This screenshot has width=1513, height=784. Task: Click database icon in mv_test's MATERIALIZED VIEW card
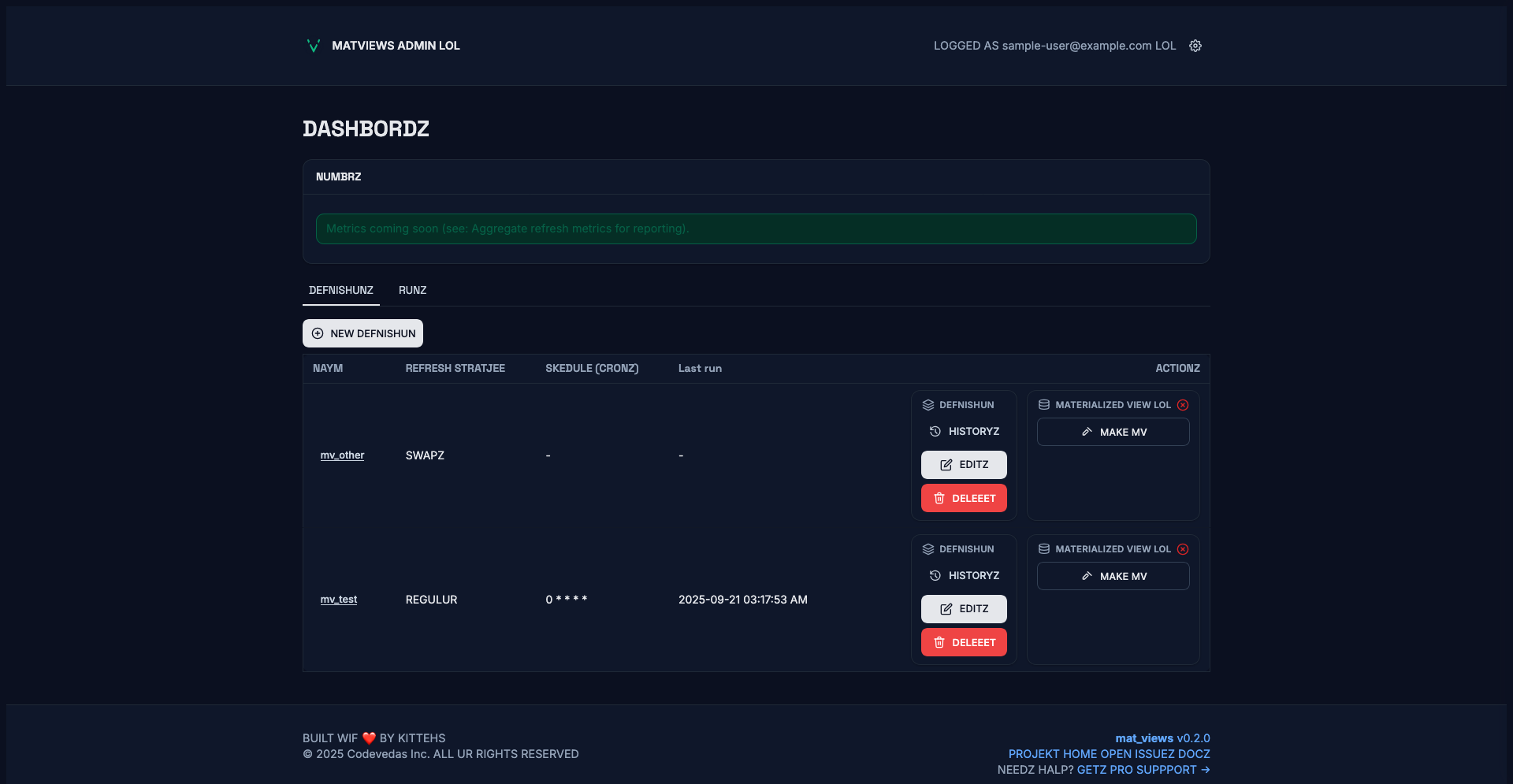pos(1044,549)
